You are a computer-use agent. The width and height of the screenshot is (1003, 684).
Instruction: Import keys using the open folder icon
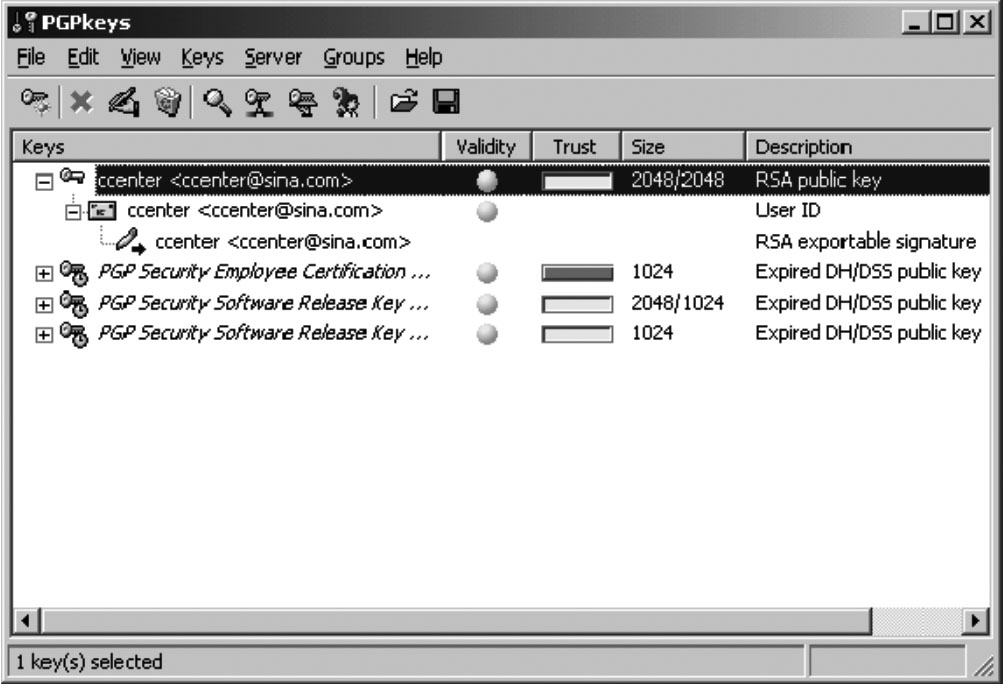coord(404,102)
